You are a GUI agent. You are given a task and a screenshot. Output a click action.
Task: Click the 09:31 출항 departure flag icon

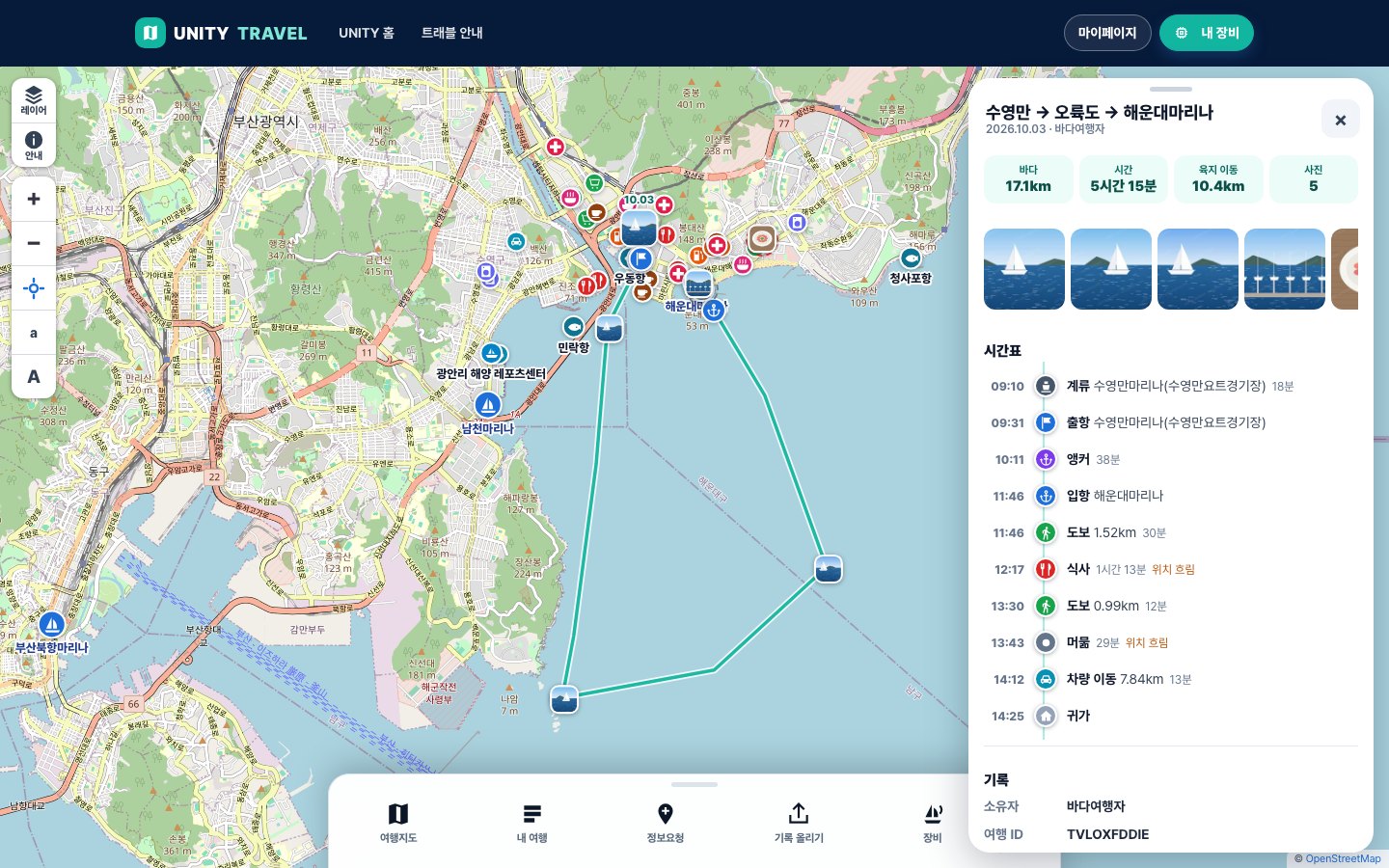point(1046,422)
